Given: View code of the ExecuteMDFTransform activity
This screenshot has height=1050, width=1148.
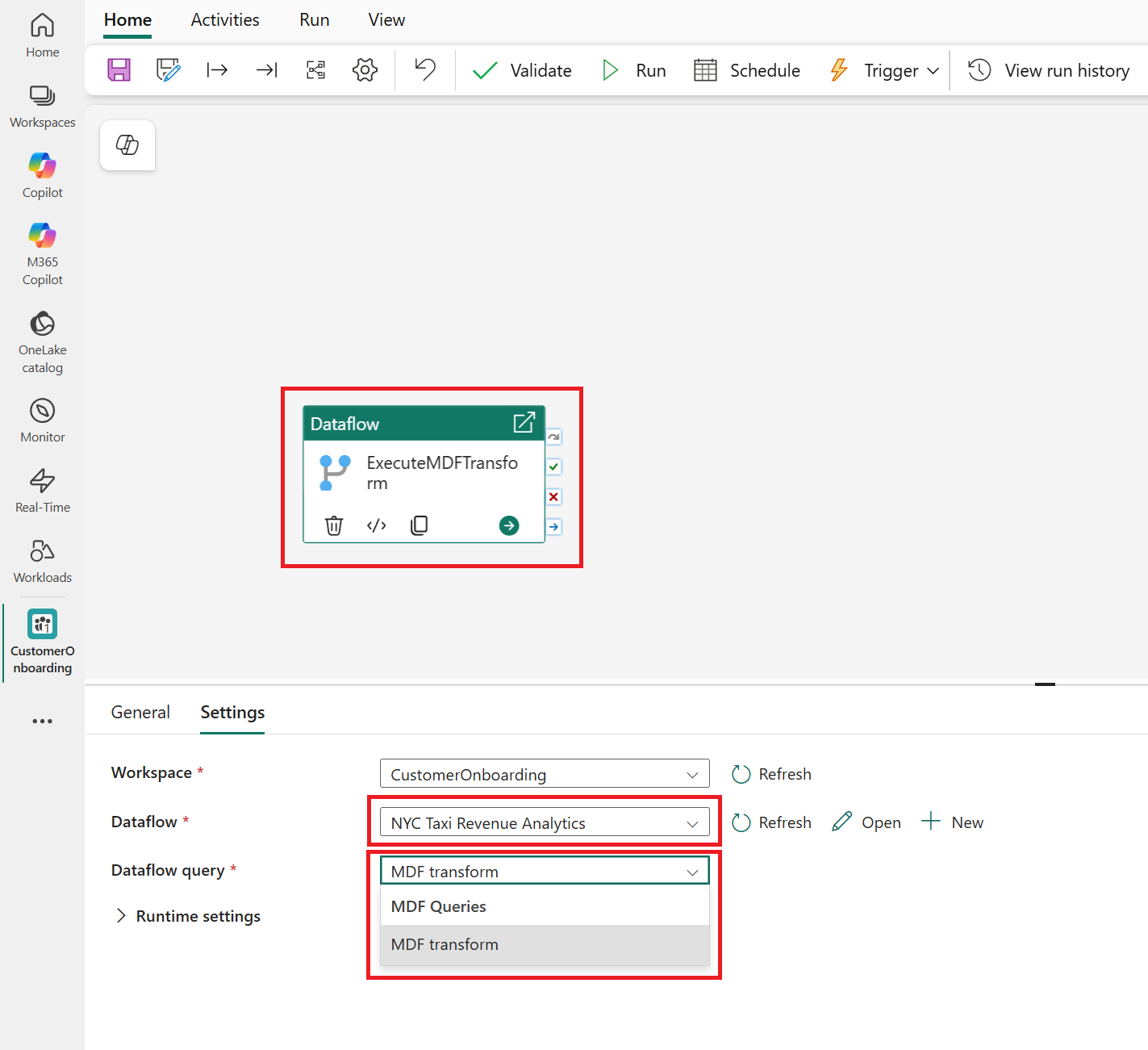Looking at the screenshot, I should click(377, 525).
